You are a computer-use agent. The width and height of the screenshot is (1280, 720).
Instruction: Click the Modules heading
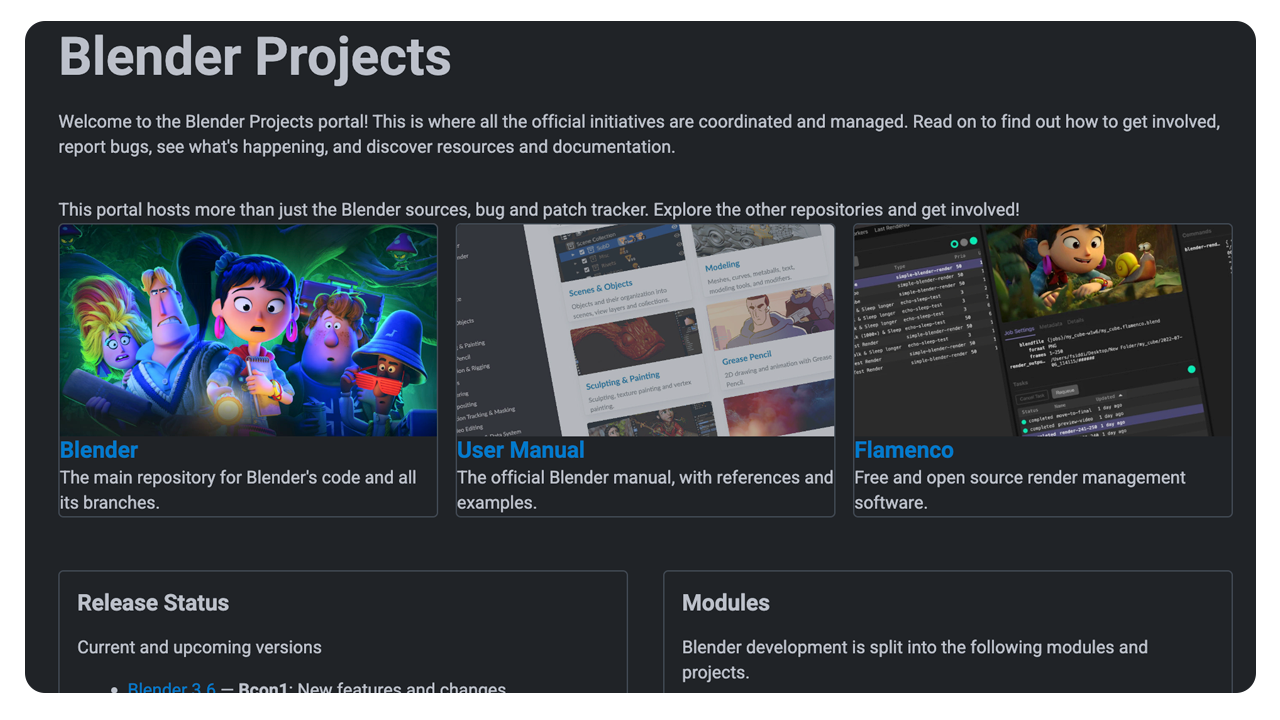(x=726, y=603)
